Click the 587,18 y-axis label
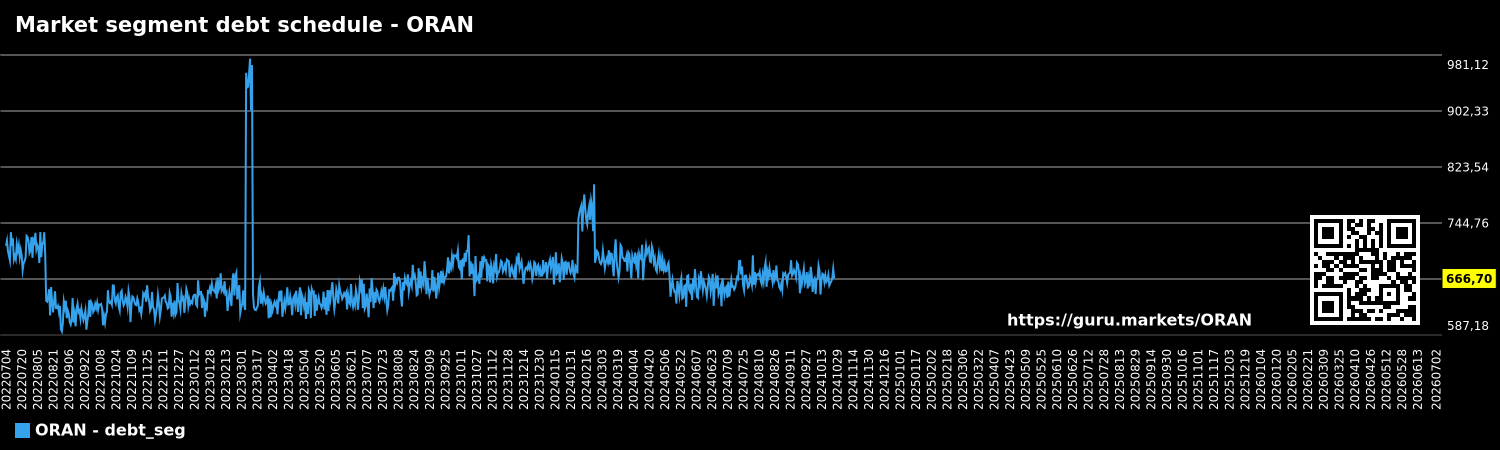 click(1467, 326)
